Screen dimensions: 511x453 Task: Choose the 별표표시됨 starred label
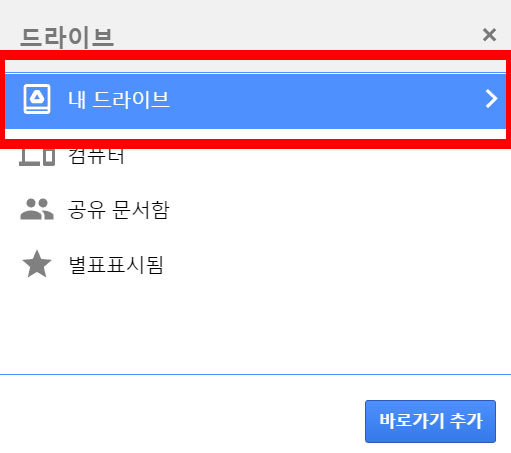pyautogui.click(x=116, y=265)
